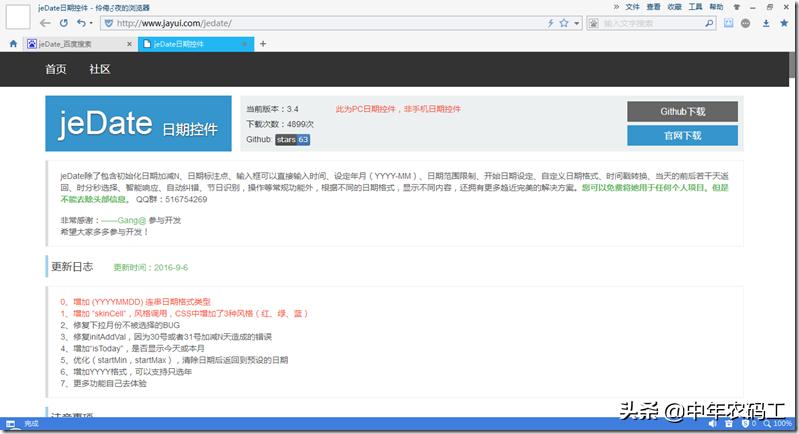The width and height of the screenshot is (799, 434).
Task: Click the 希望大家多多参与开发 text
Action: coord(104,232)
